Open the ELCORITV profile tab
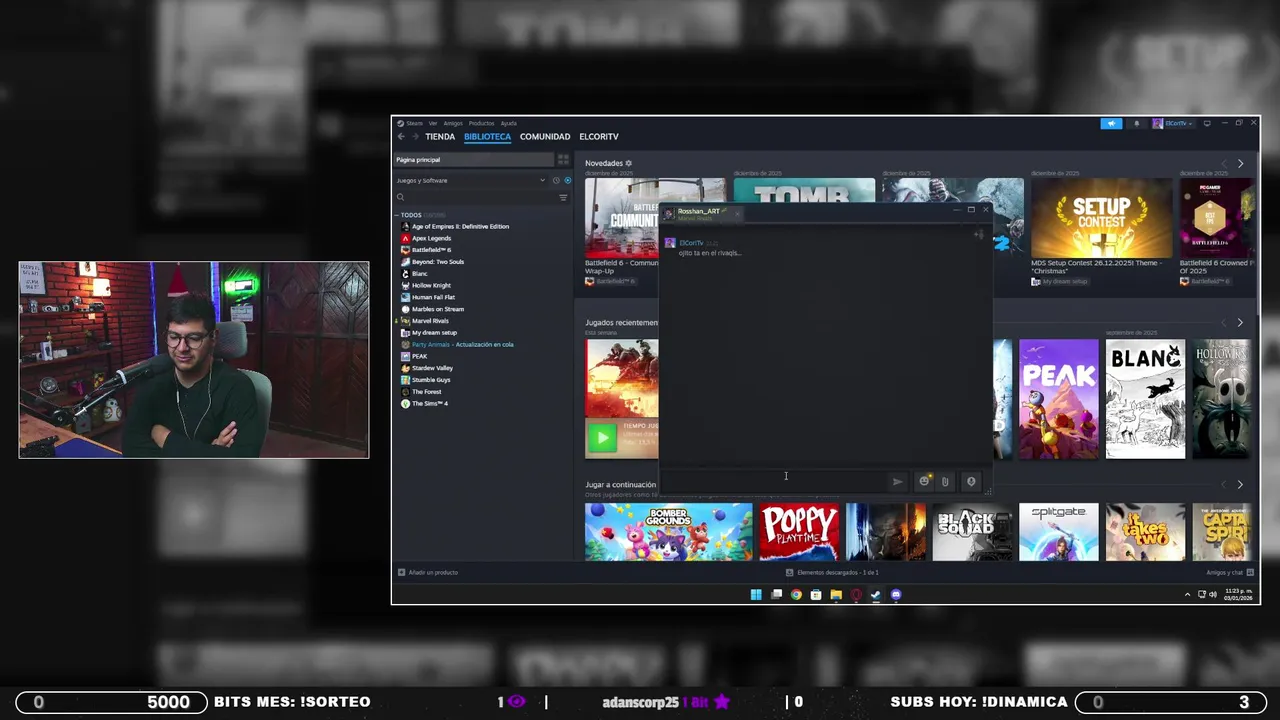 pos(599,137)
